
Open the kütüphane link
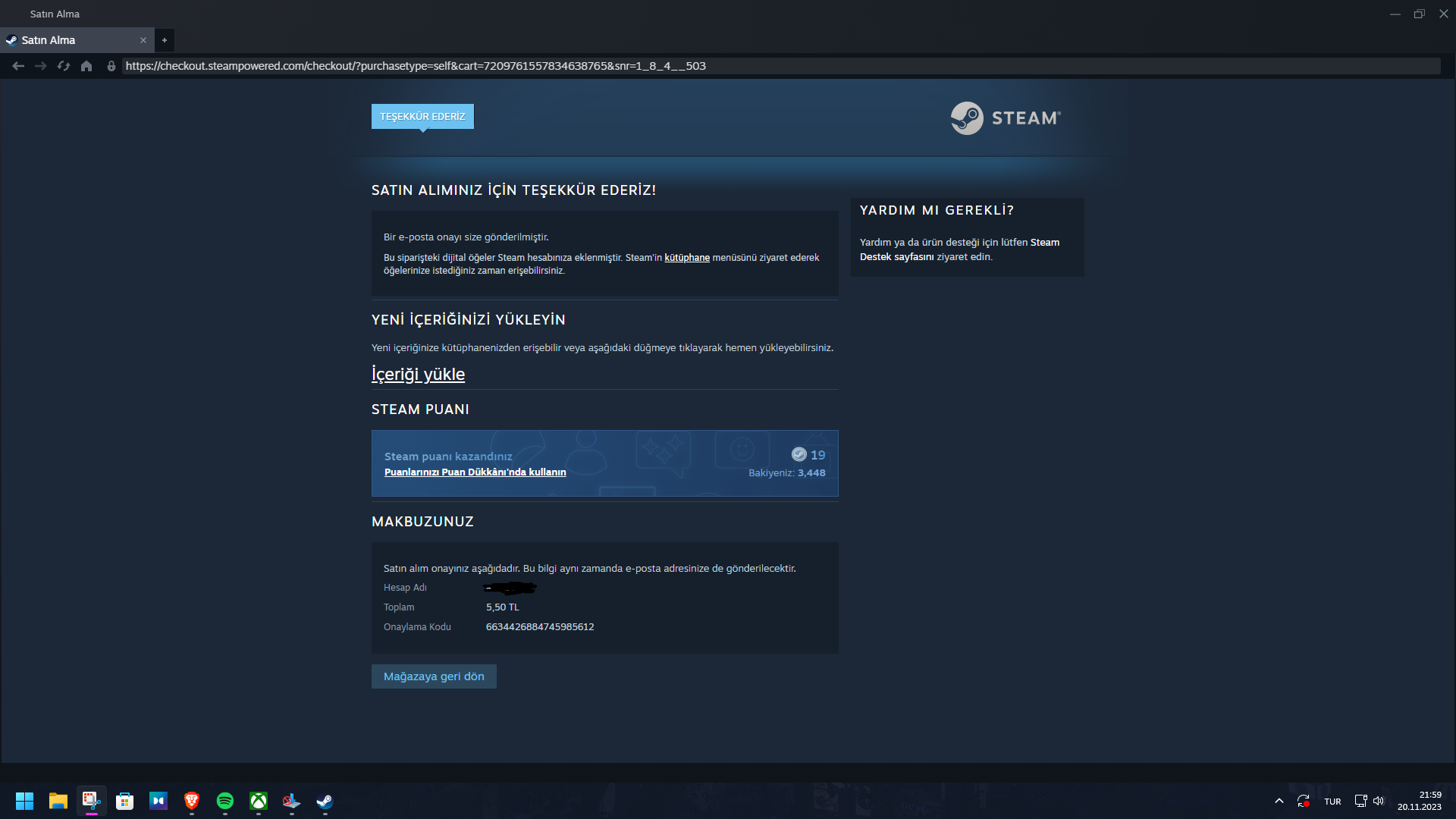(x=687, y=258)
